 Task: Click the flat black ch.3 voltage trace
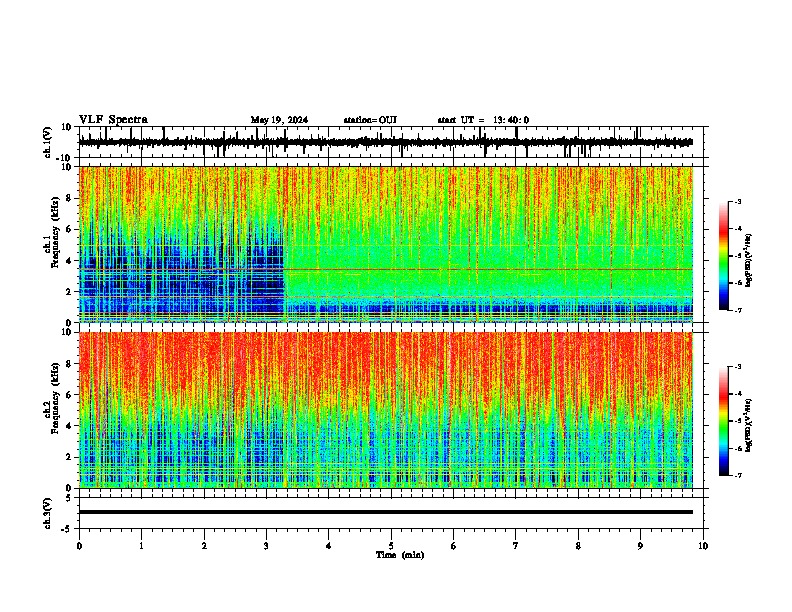click(x=386, y=512)
